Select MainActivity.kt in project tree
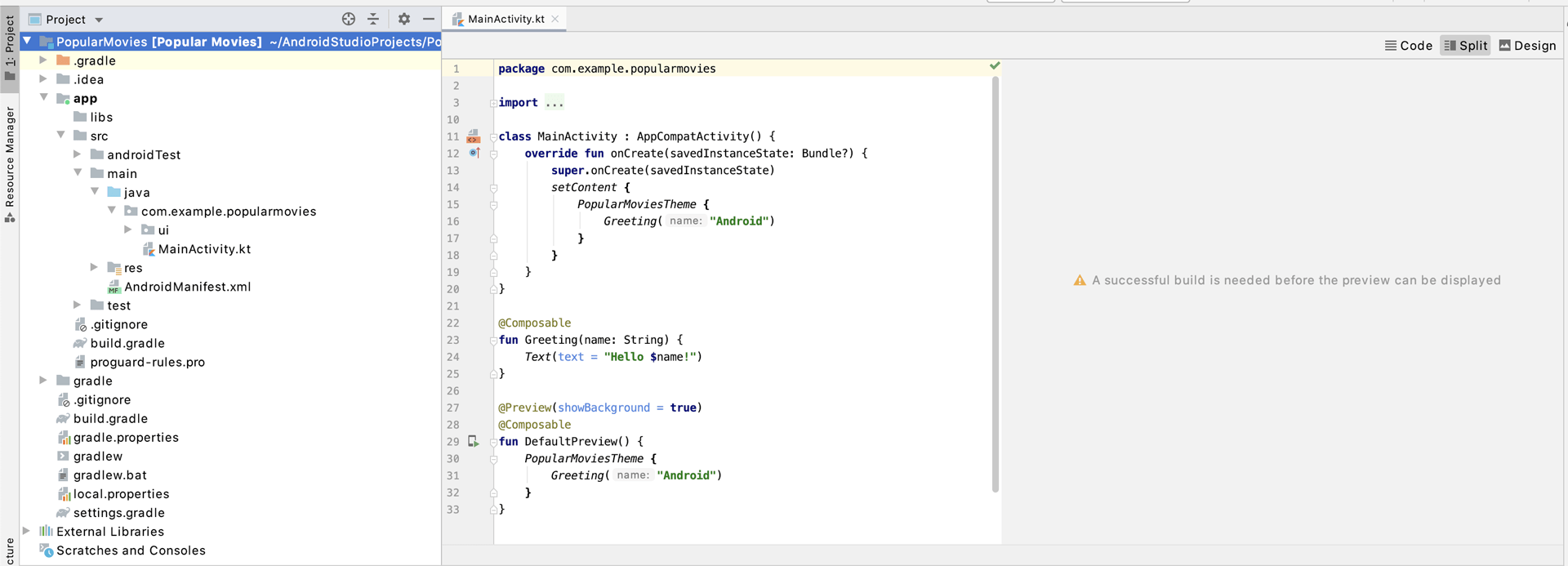The image size is (1568, 566). (x=204, y=249)
